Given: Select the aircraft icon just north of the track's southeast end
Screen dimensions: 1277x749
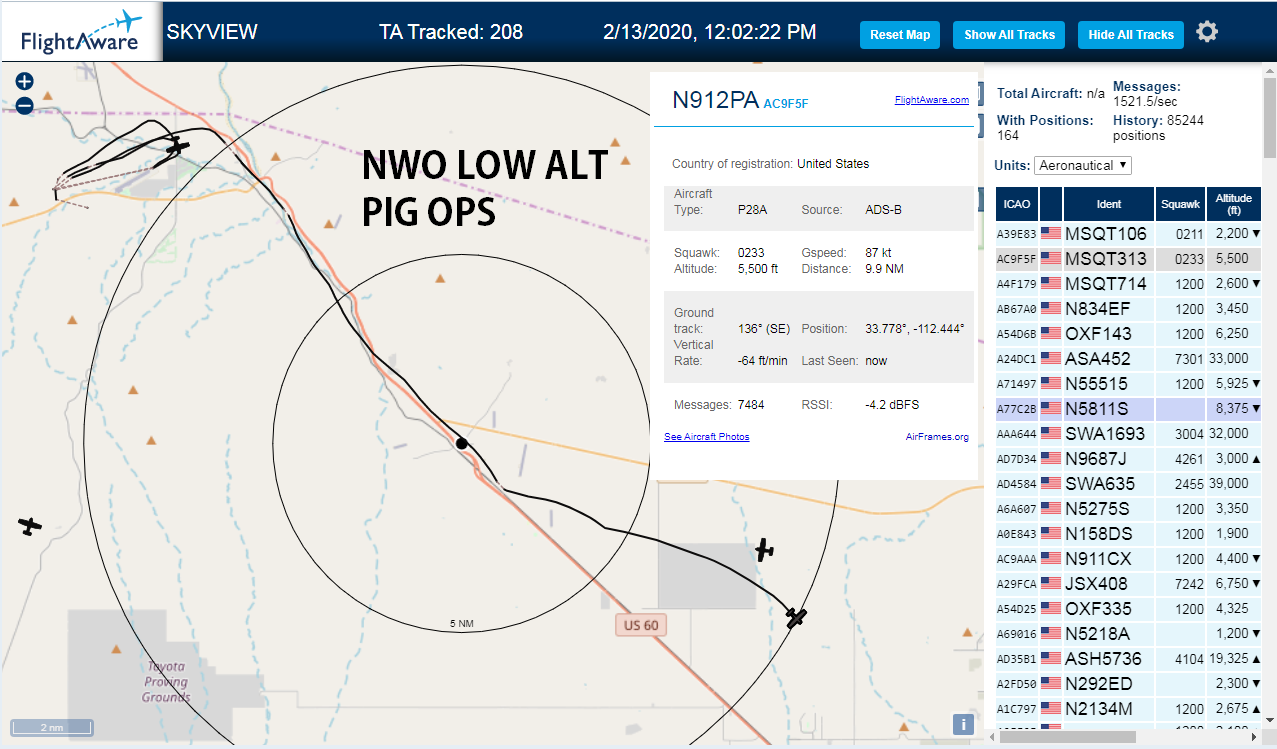Looking at the screenshot, I should (x=765, y=549).
